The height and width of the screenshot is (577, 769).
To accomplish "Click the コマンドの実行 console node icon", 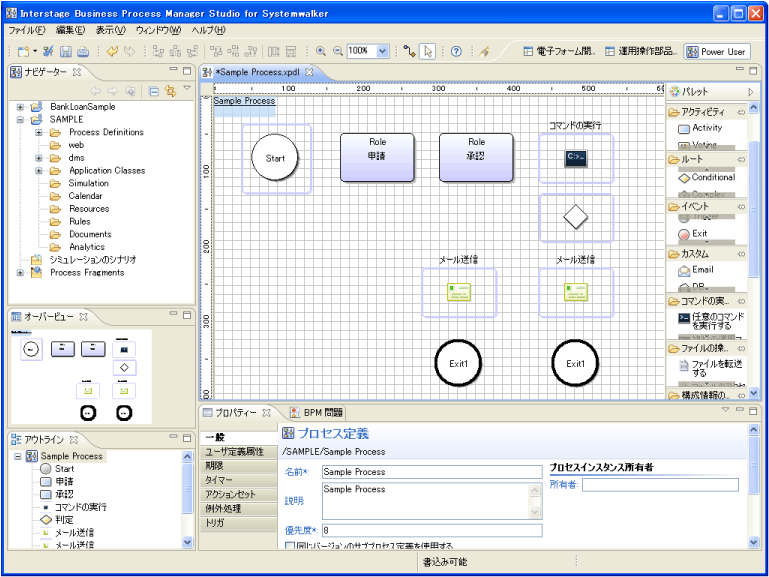I will click(575, 158).
